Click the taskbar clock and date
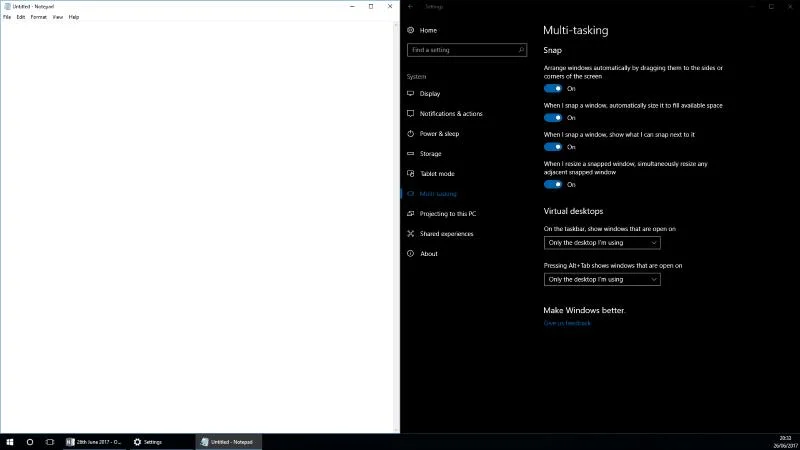 [785, 442]
